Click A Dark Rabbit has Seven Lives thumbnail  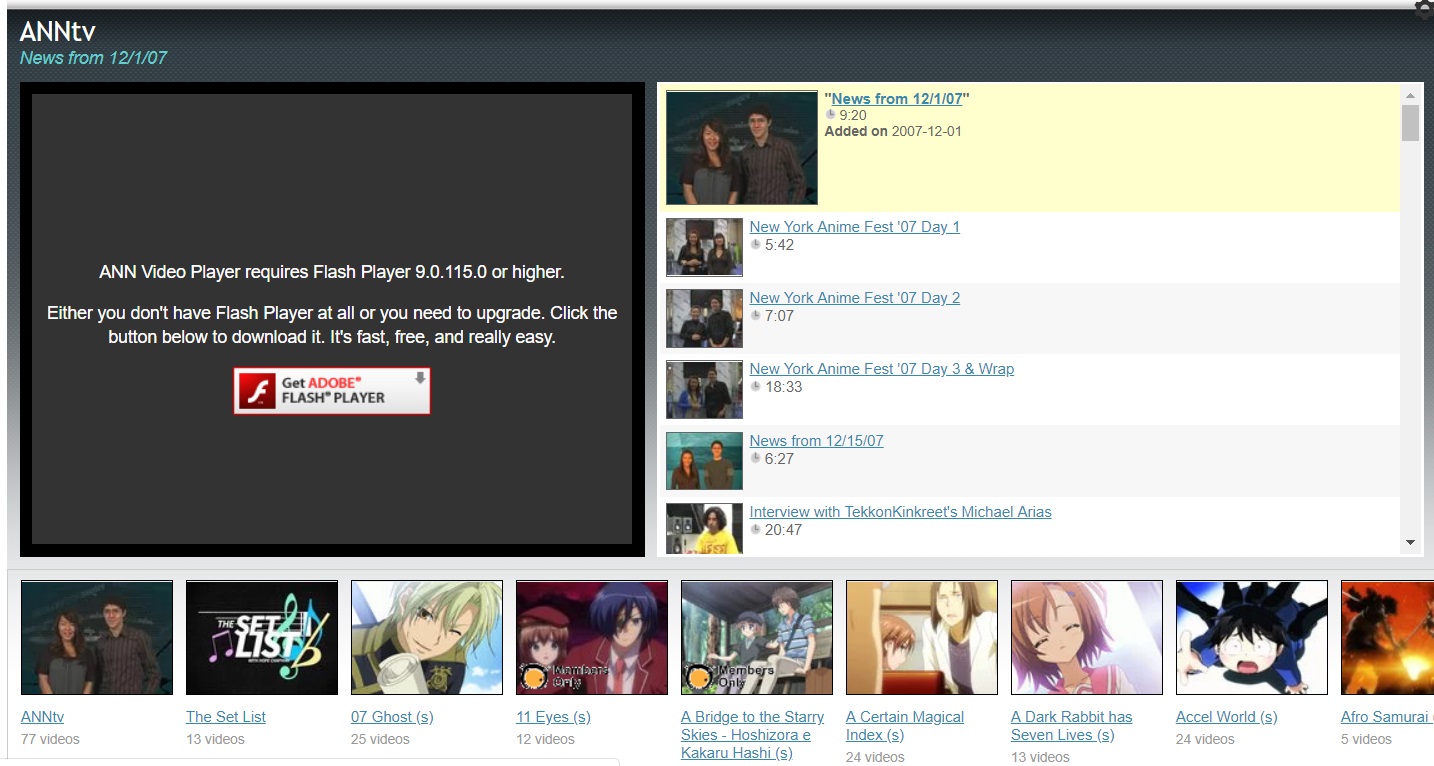1087,638
